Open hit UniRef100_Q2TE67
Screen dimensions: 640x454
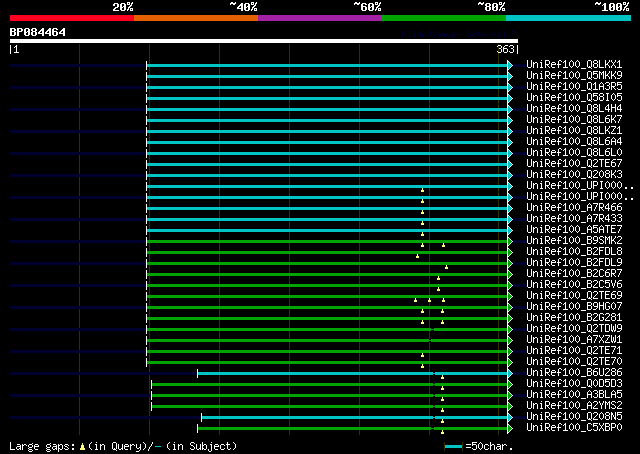tap(574, 163)
